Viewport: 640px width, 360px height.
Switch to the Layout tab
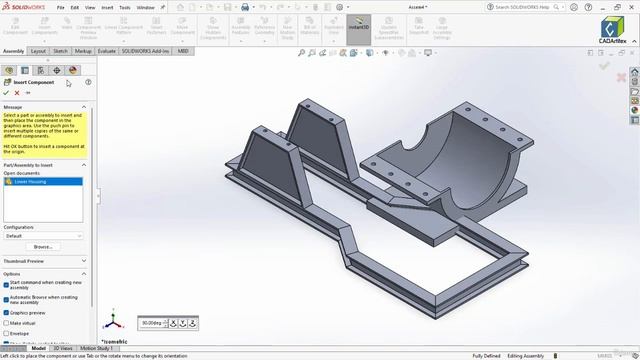pos(38,51)
